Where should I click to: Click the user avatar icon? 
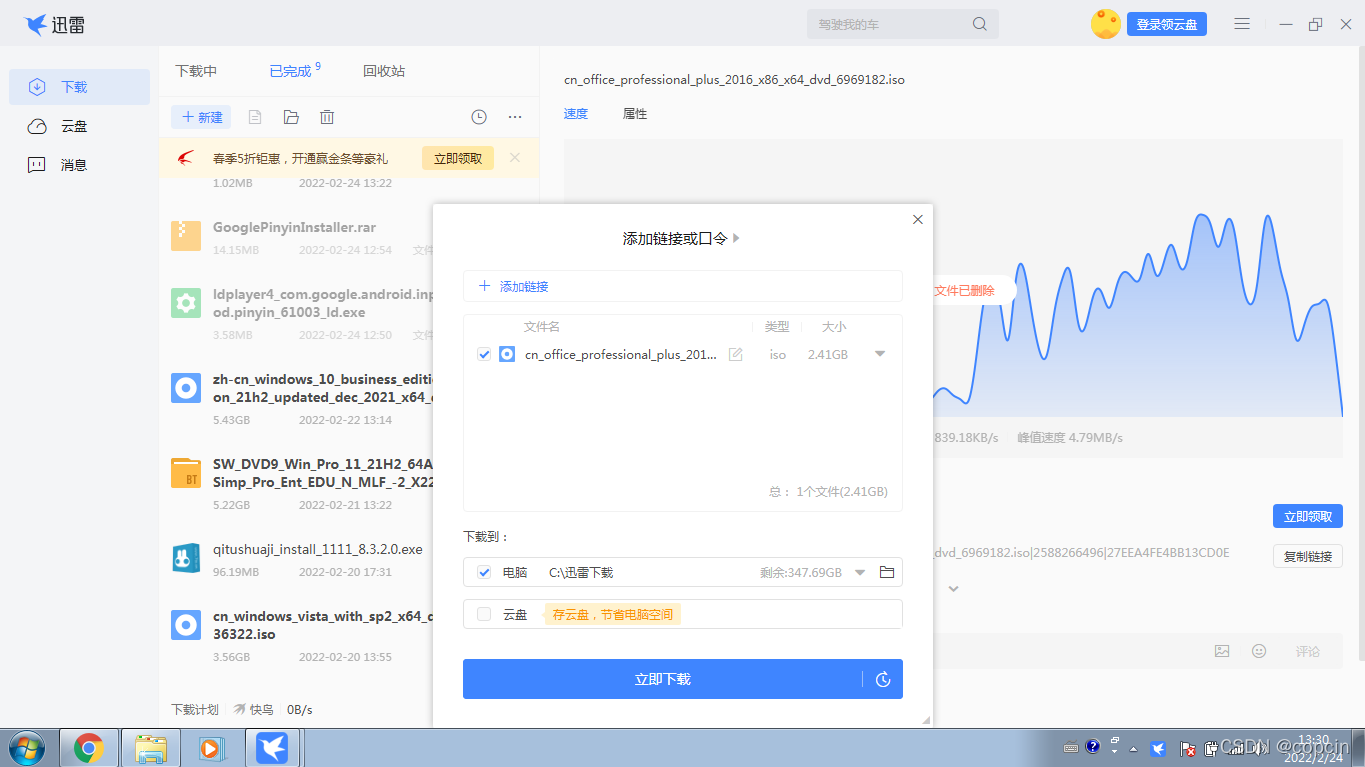click(1106, 24)
